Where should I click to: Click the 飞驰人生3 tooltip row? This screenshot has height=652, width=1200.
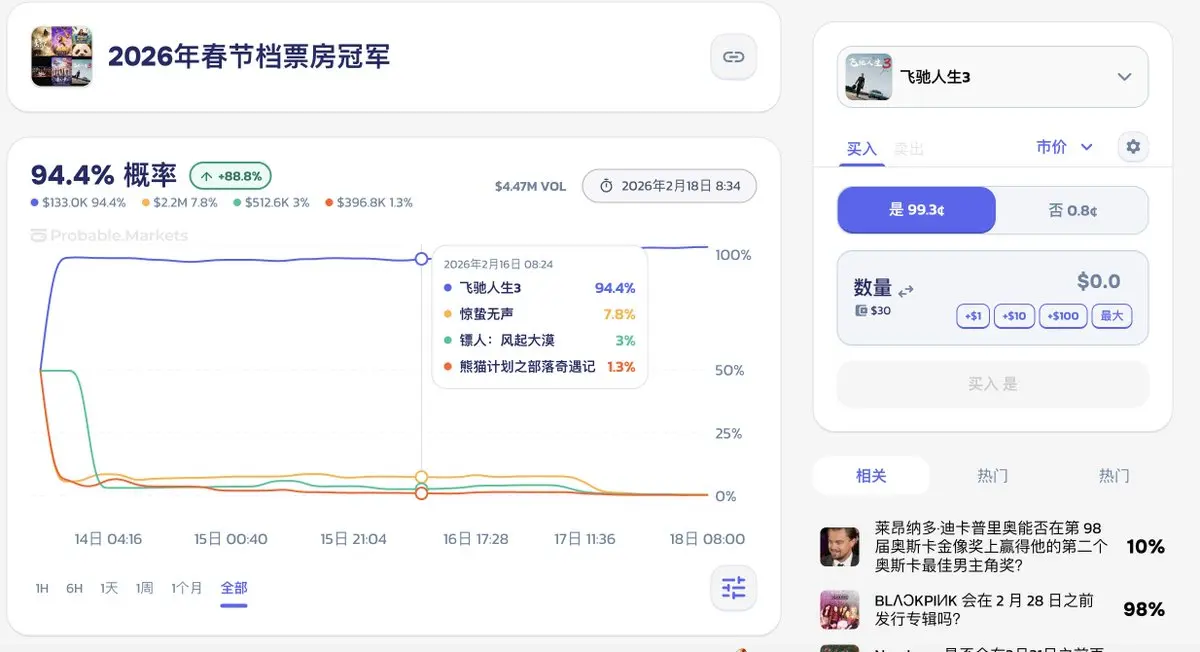tap(539, 288)
